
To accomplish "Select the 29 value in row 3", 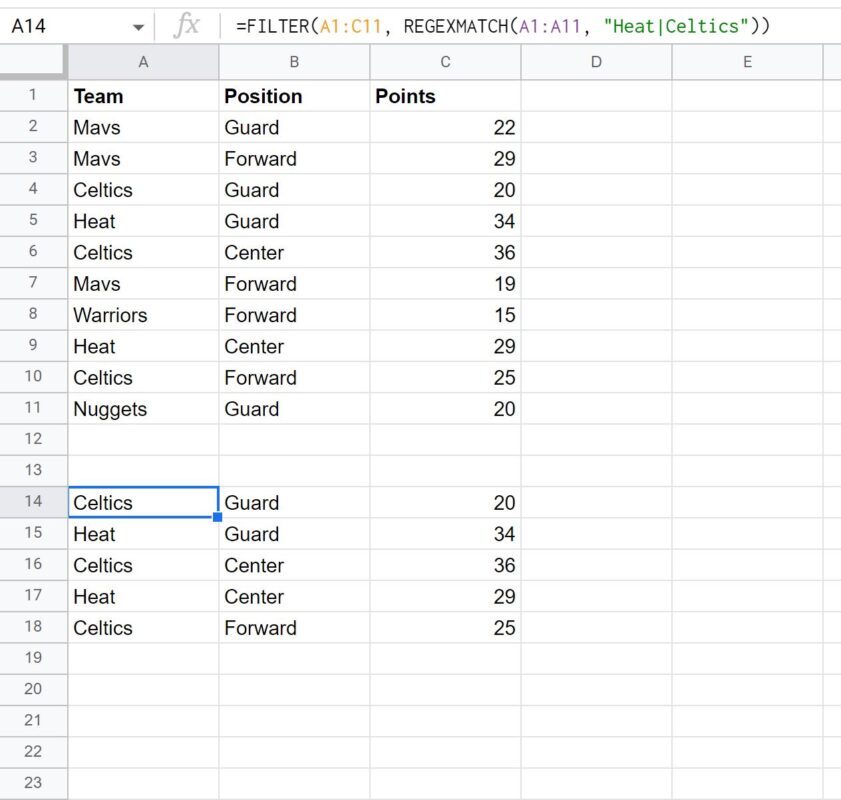I will click(445, 159).
